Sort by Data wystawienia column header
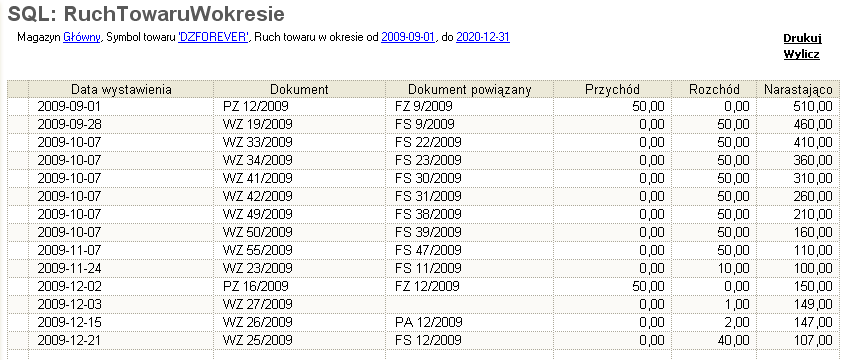842x360 pixels. pos(121,89)
